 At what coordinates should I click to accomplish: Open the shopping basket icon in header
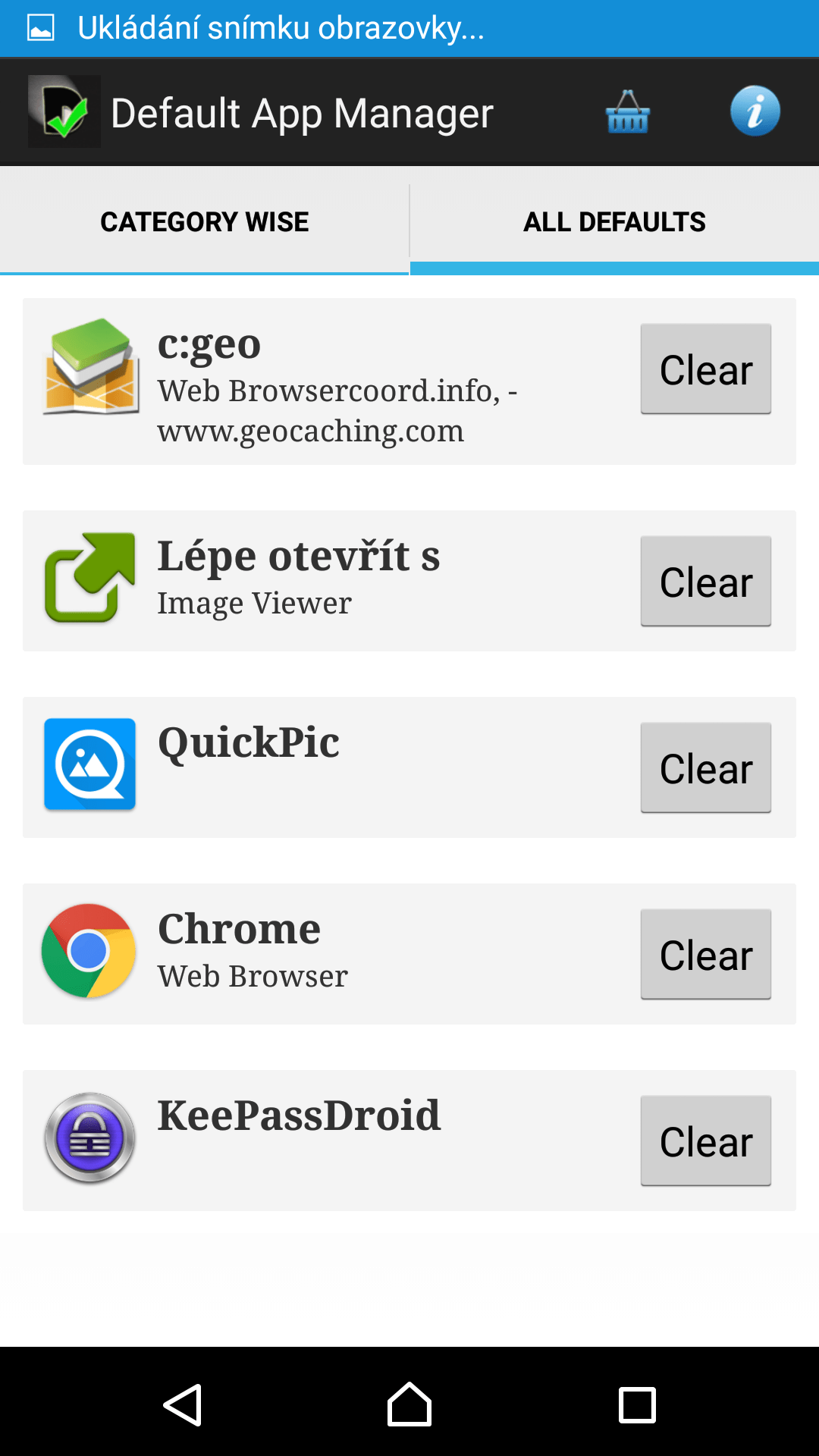pos(628,112)
